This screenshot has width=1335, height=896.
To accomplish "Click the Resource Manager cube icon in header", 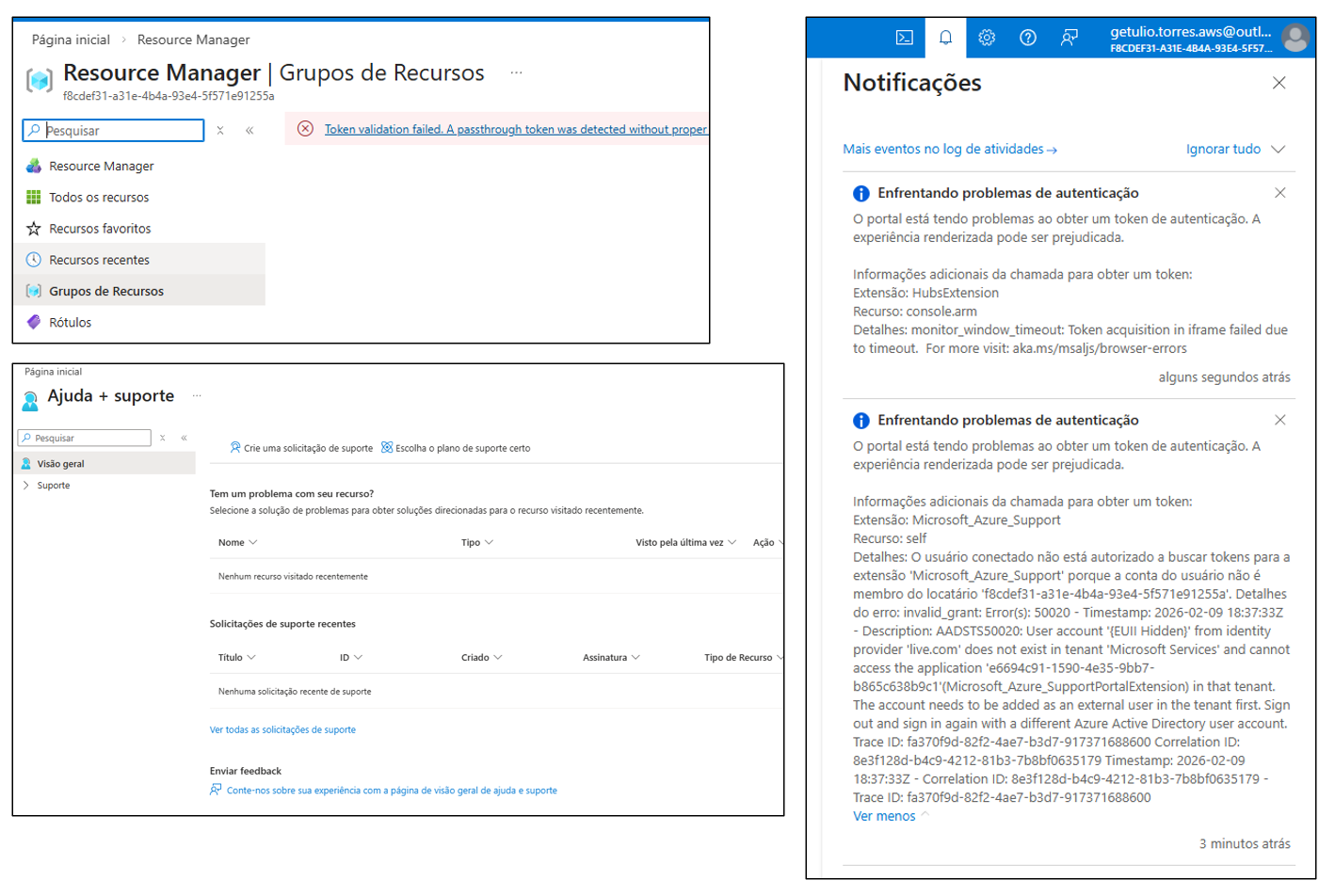I will point(39,81).
